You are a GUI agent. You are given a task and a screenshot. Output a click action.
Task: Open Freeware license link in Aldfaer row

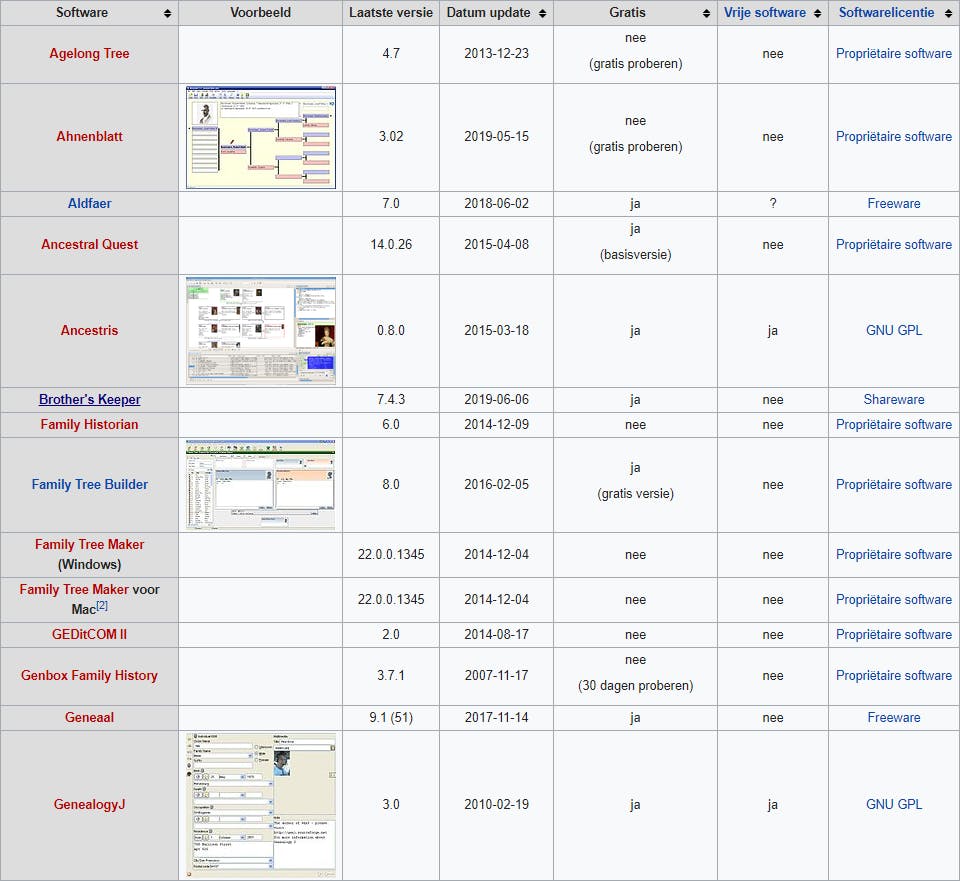coord(894,203)
